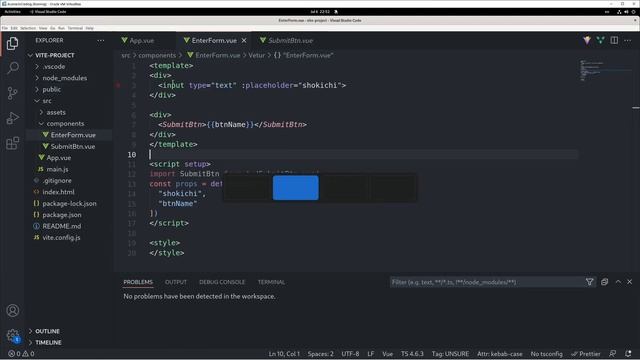Collapse all problems in the panel

[604, 282]
